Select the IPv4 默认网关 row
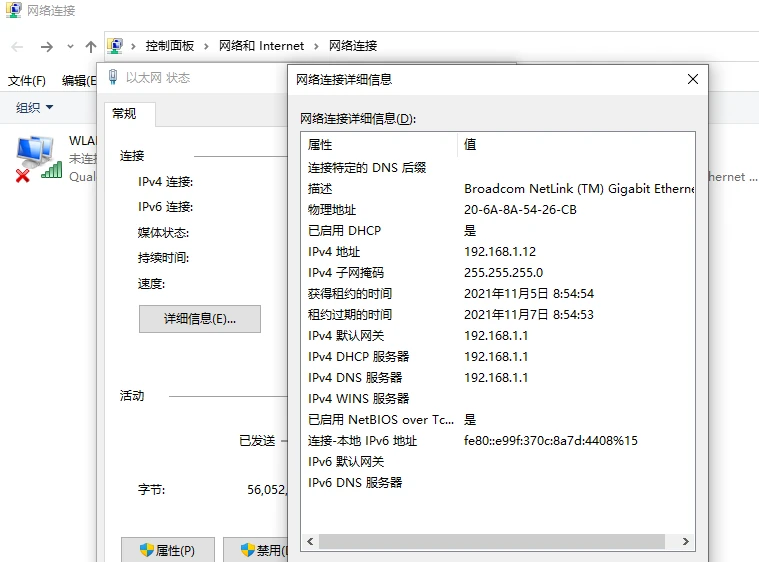Screen dimensions: 759x562 click(498, 335)
